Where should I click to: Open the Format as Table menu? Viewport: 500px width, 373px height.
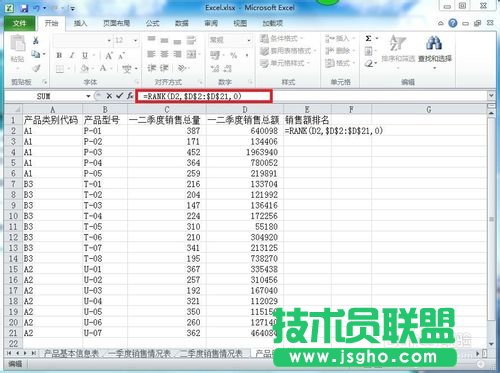click(288, 51)
